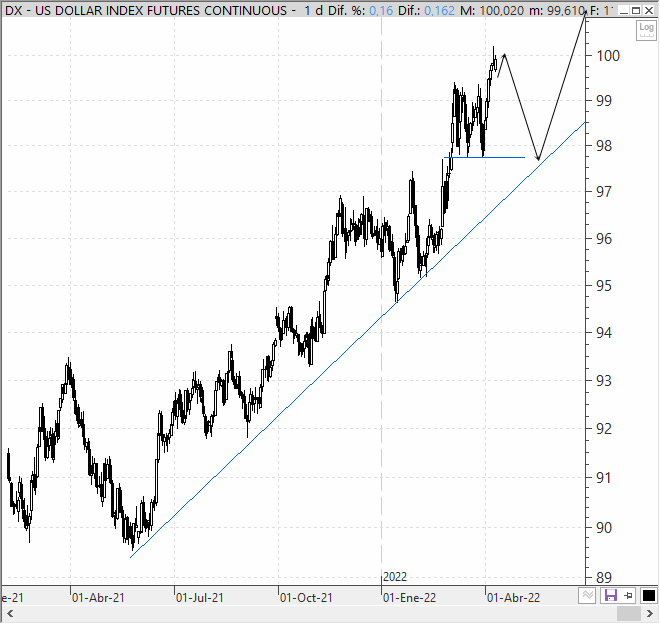
Task: Minimize the chart window
Action: (625, 10)
